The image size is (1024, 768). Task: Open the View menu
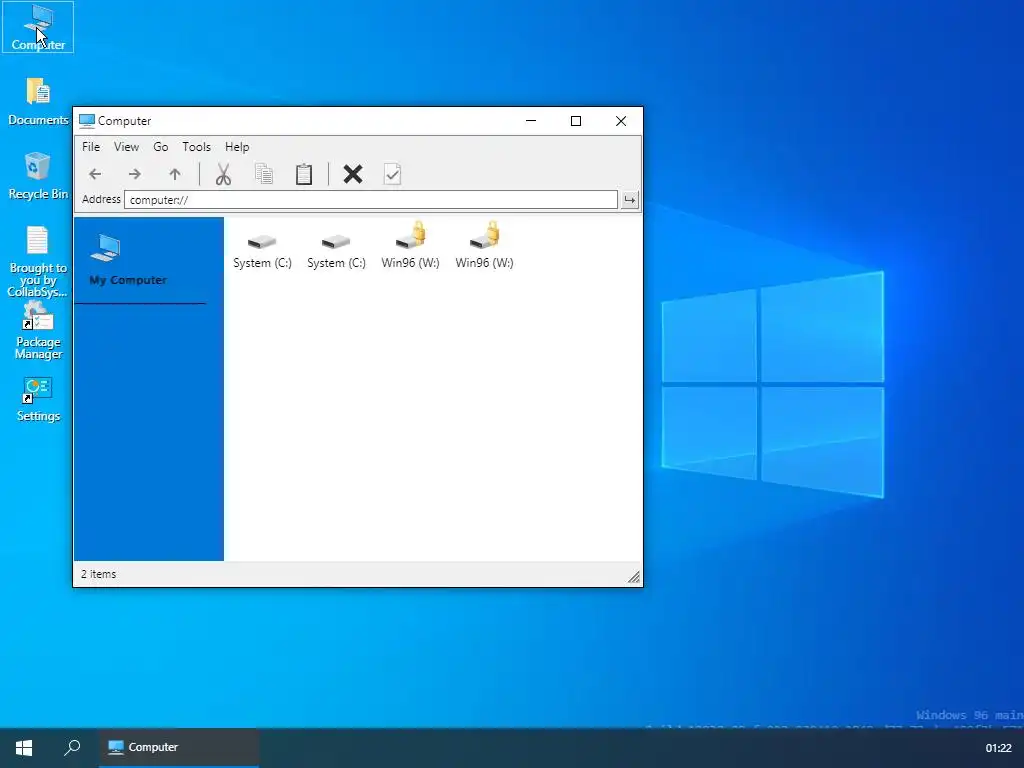[126, 147]
